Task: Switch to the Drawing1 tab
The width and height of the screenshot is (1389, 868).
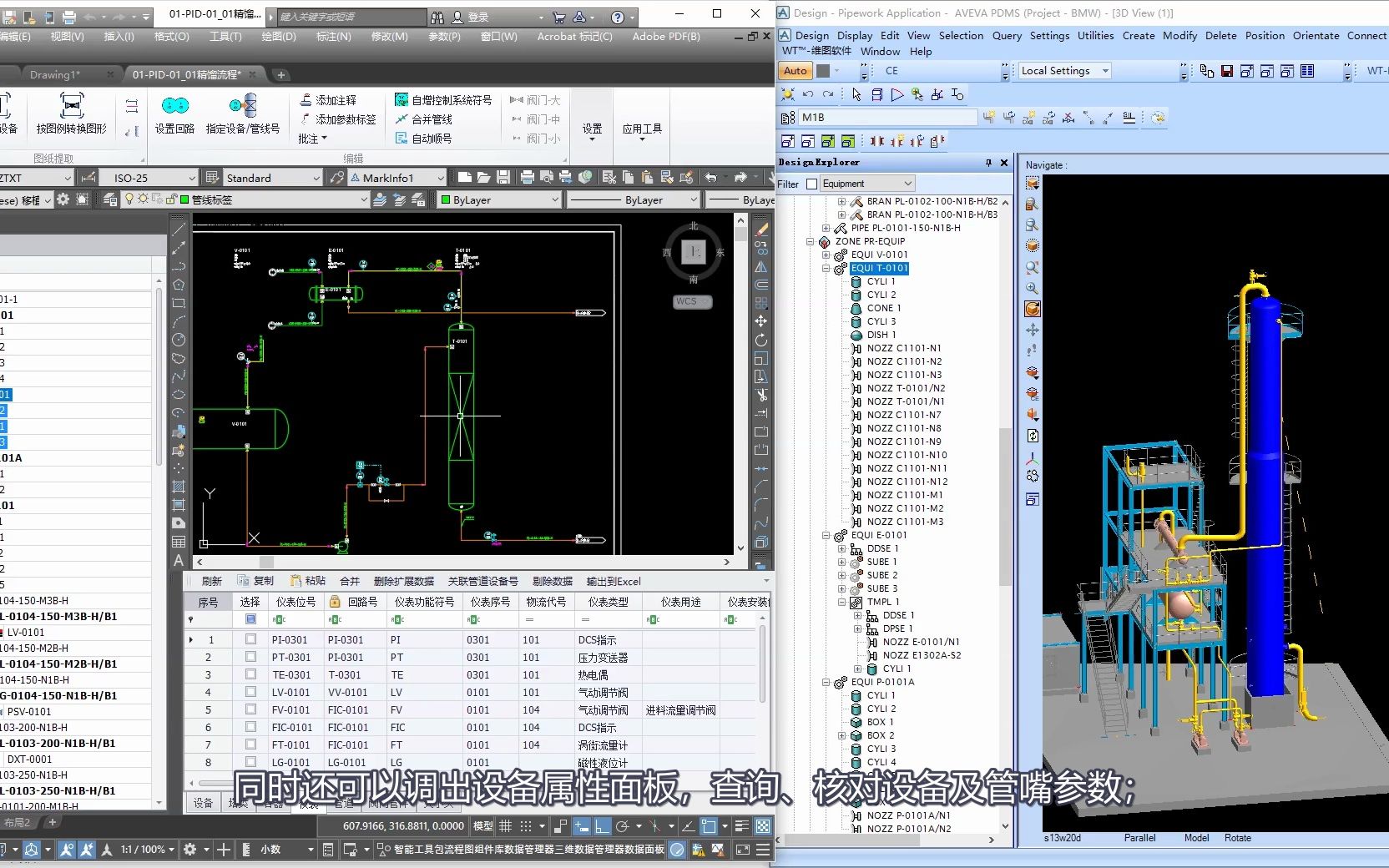Action: pos(55,74)
